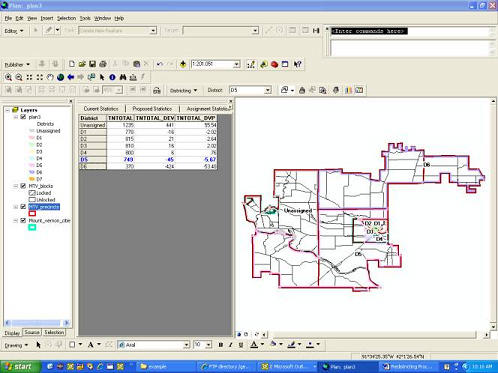Open the District D5 dropdown
The height and width of the screenshot is (373, 498).
click(267, 90)
